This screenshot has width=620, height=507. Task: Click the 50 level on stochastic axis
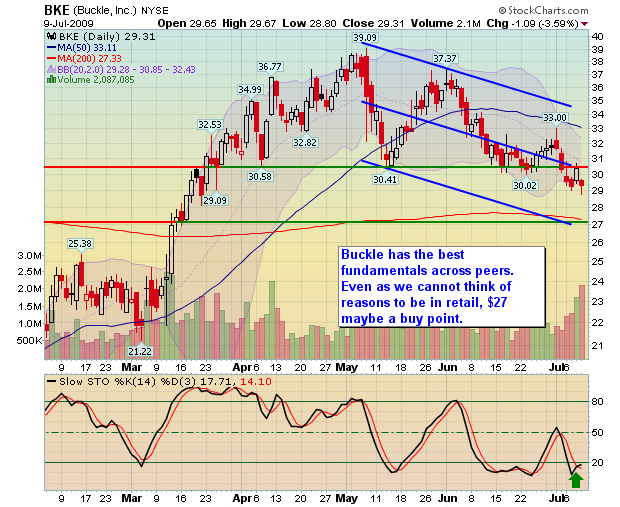597,433
